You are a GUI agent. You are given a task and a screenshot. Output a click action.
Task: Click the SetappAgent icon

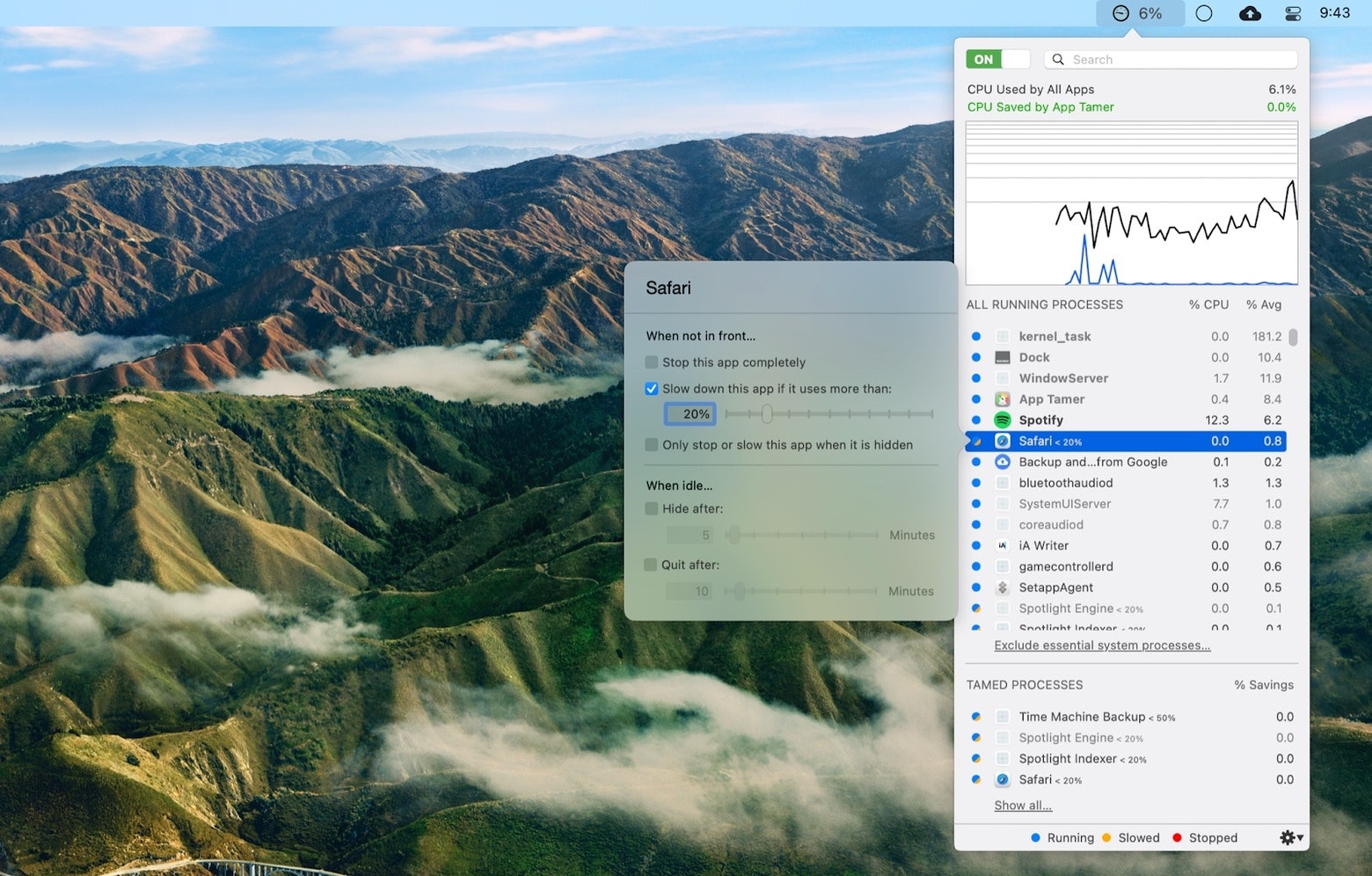(1003, 588)
